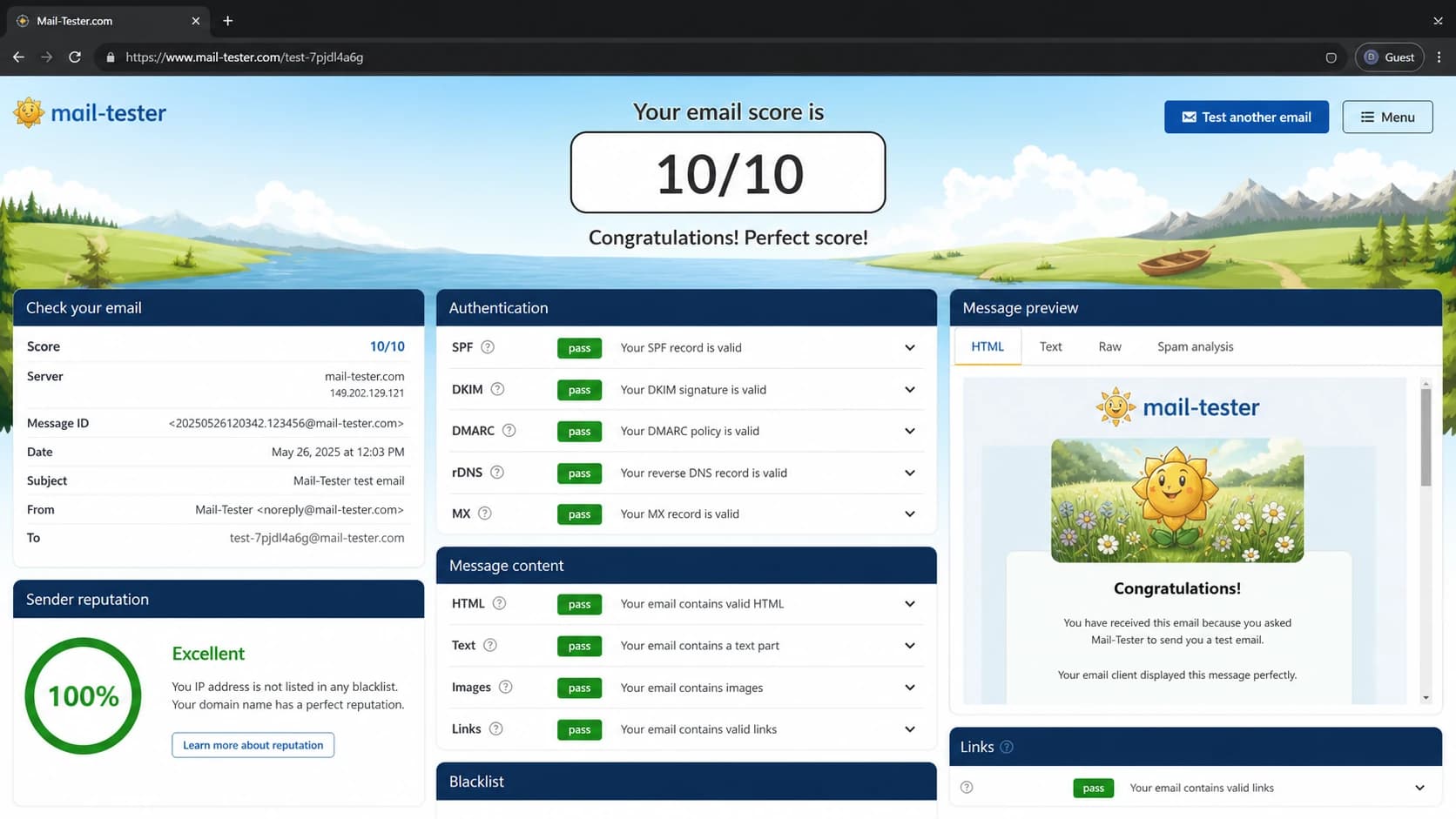
Task: Click the Guest profile button
Action: point(1389,57)
